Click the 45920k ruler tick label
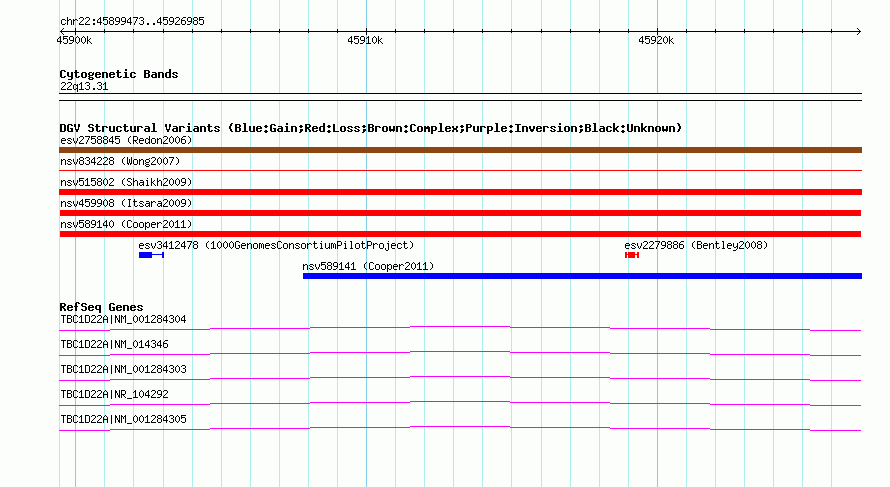Image resolution: width=890 pixels, height=487 pixels. (x=656, y=40)
